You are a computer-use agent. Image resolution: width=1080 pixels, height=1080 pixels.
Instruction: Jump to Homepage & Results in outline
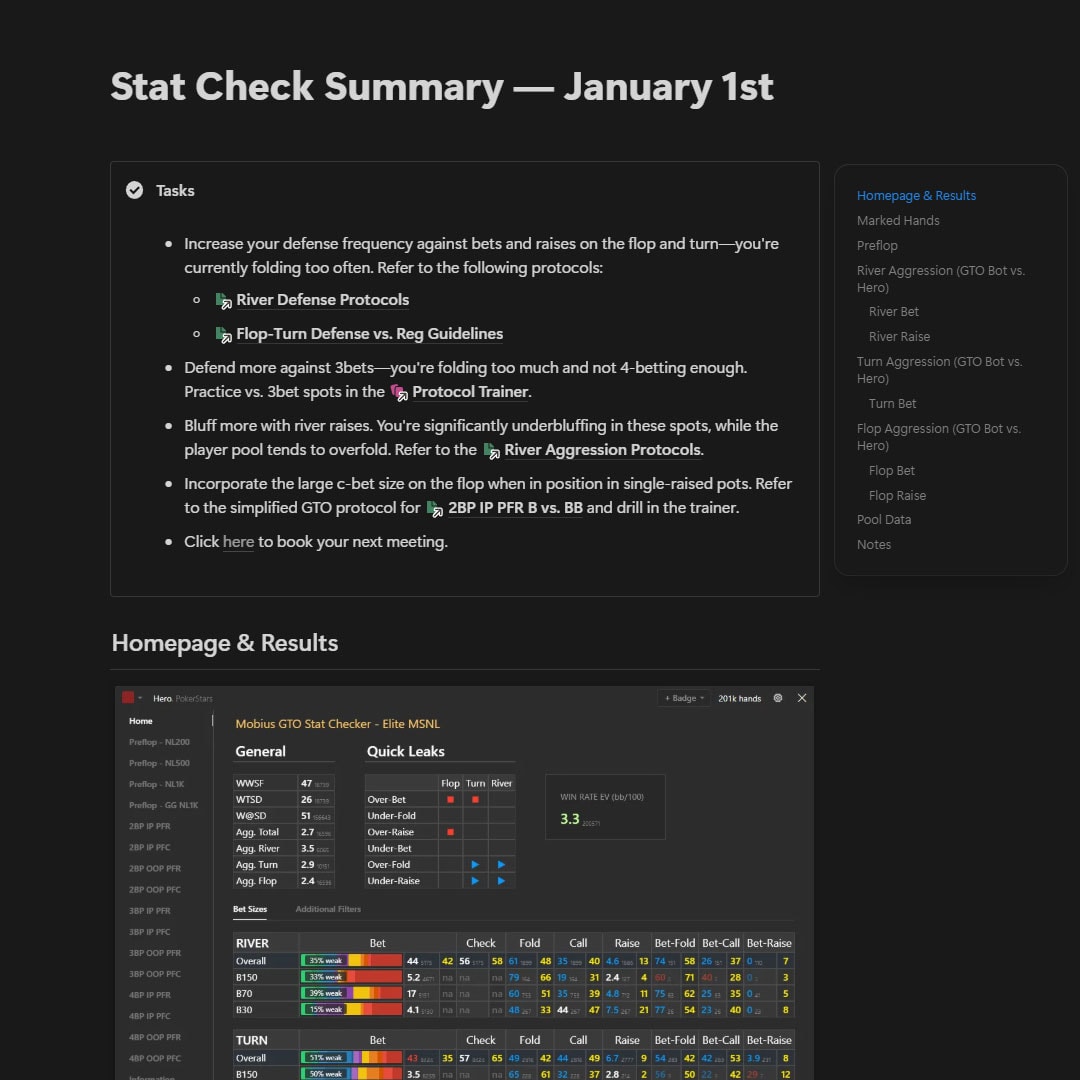click(x=916, y=196)
